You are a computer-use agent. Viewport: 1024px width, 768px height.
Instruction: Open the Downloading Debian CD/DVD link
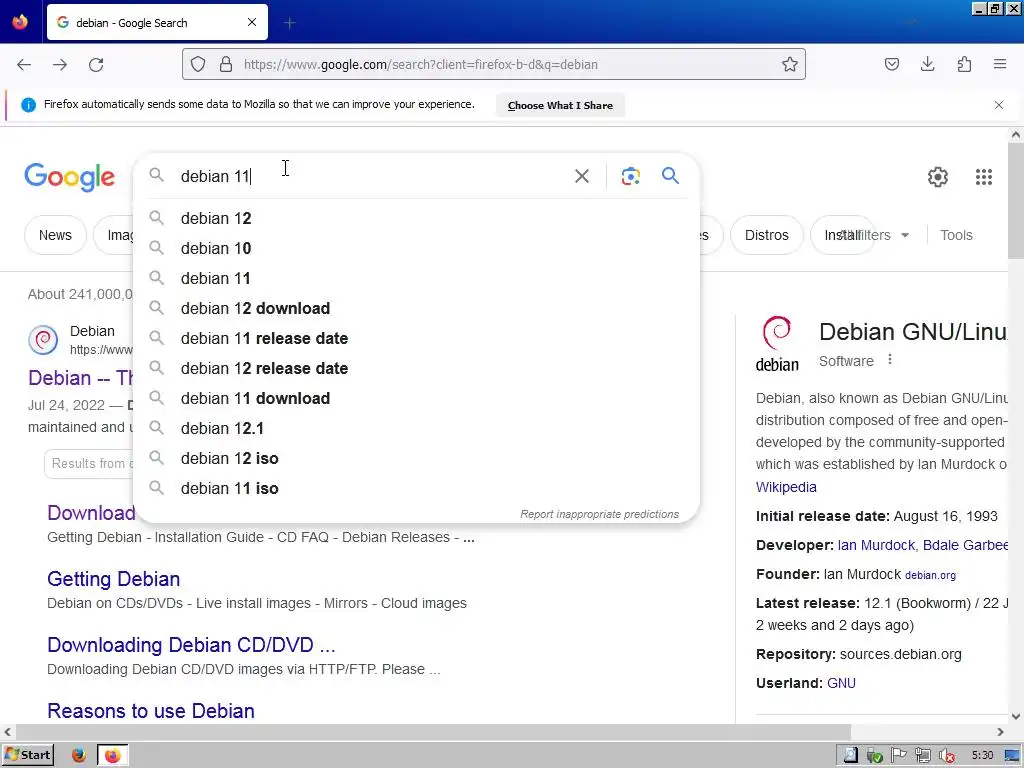coord(191,645)
